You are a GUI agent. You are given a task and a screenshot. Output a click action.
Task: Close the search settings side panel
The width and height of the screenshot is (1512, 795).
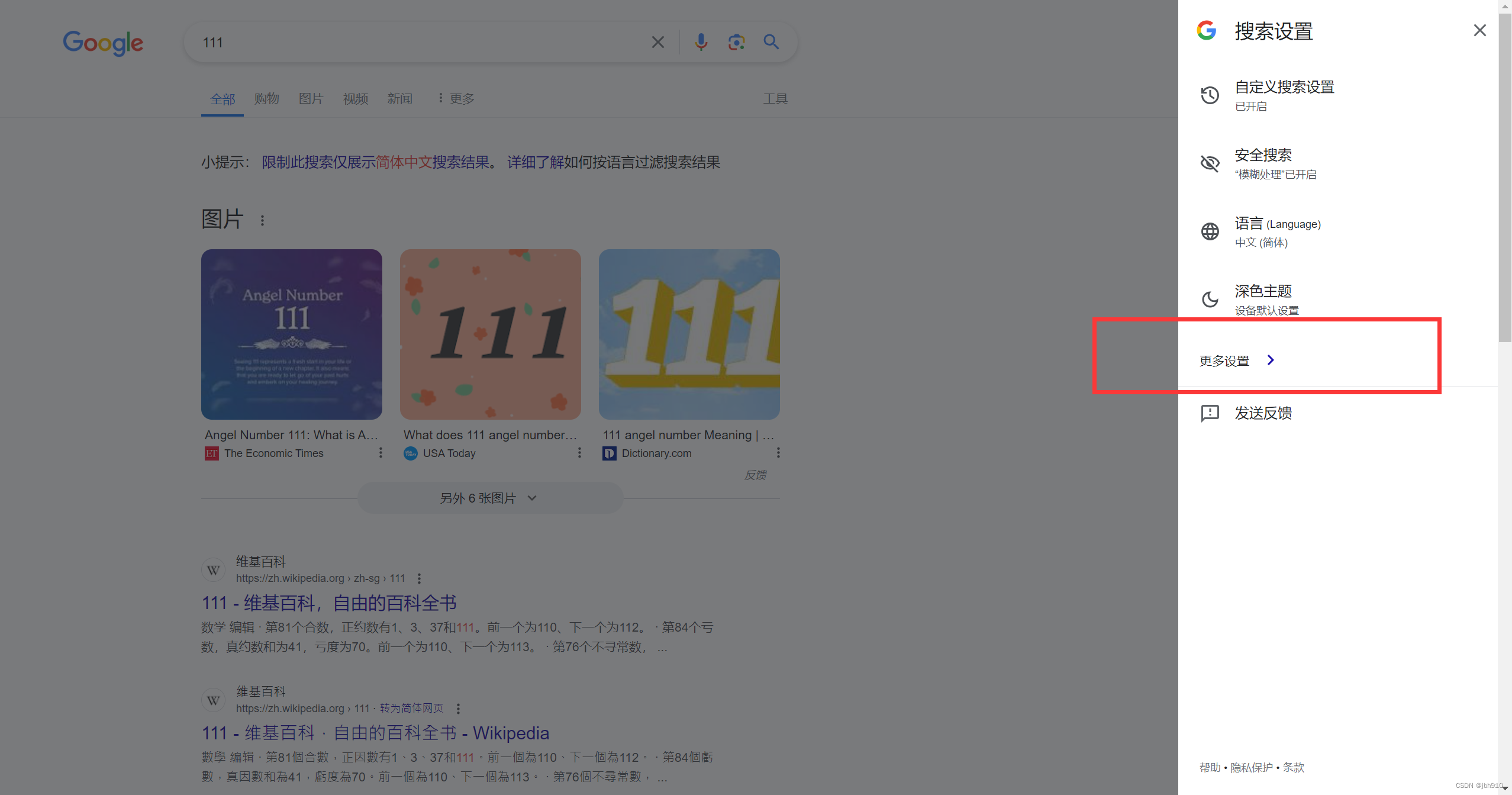click(x=1479, y=30)
